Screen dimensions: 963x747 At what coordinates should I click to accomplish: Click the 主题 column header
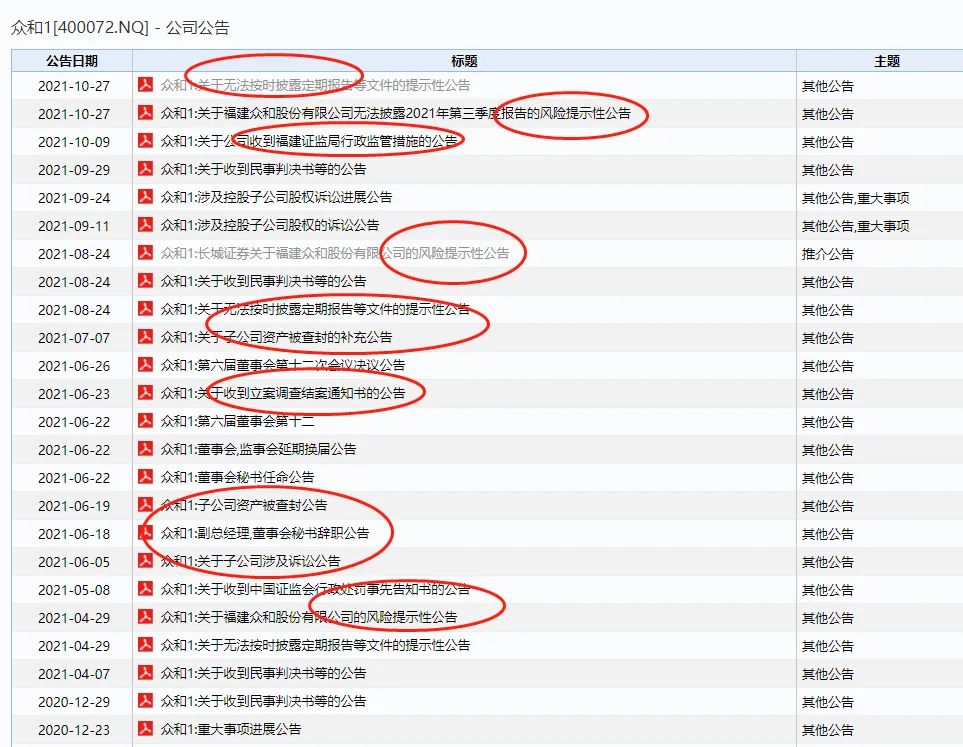[x=887, y=61]
